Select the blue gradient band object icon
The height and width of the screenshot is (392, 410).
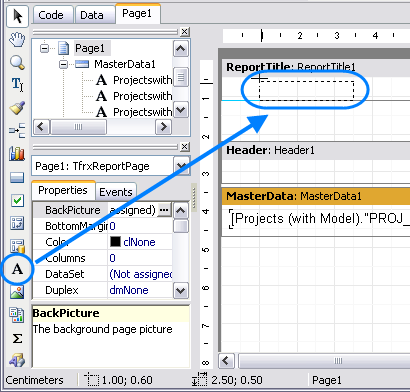click(x=17, y=177)
